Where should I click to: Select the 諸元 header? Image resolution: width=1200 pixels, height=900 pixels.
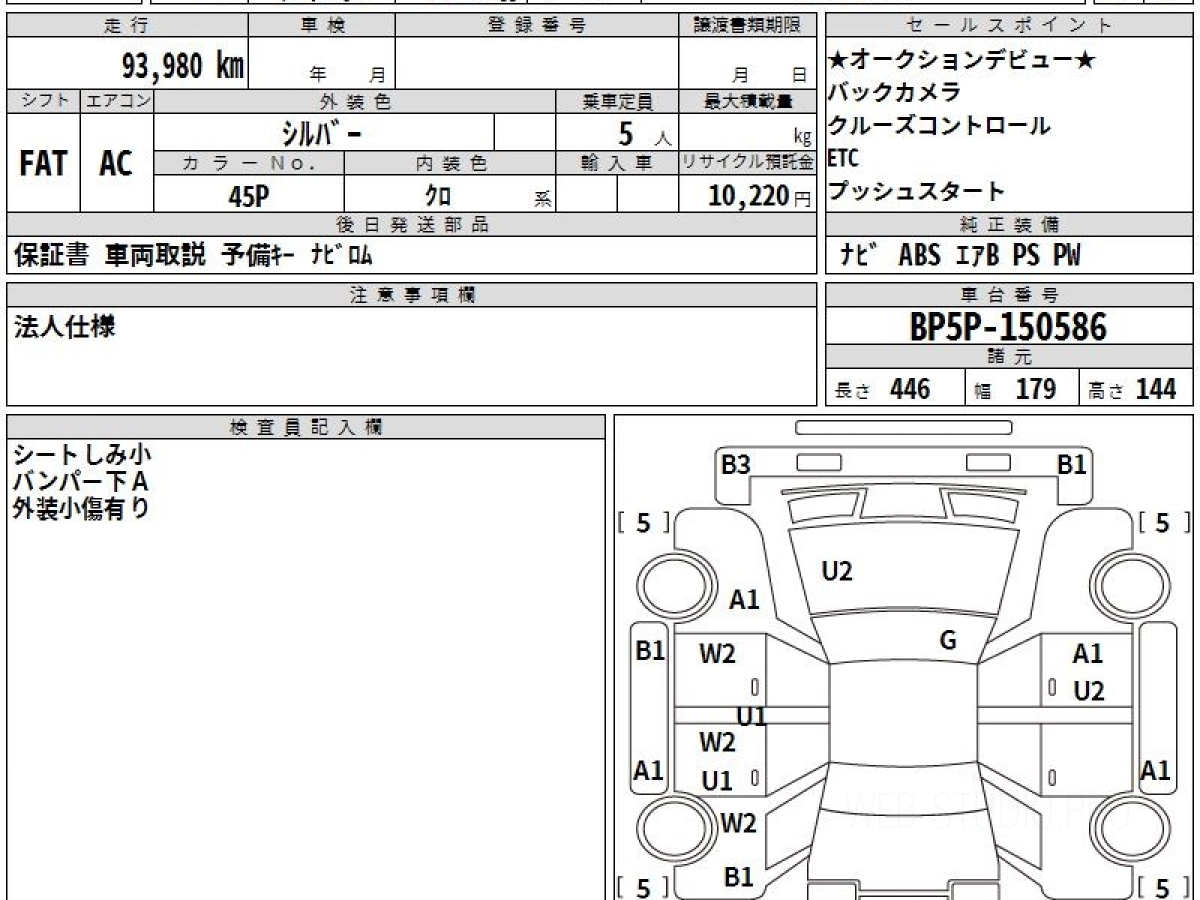tap(1010, 357)
